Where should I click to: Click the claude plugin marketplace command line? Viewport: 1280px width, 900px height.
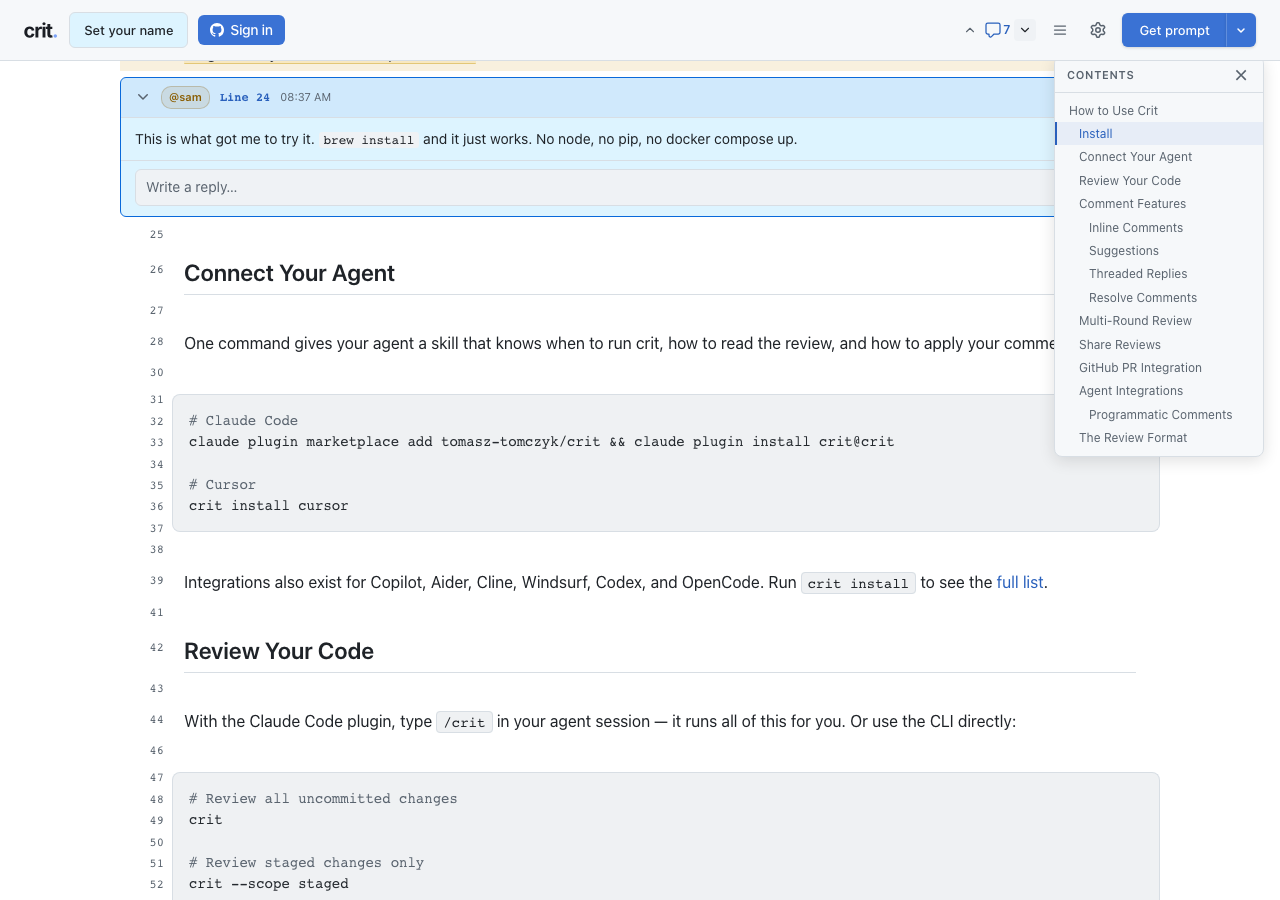pos(541,442)
